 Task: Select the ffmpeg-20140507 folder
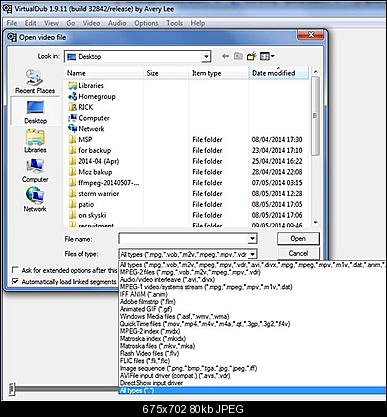tap(104, 183)
